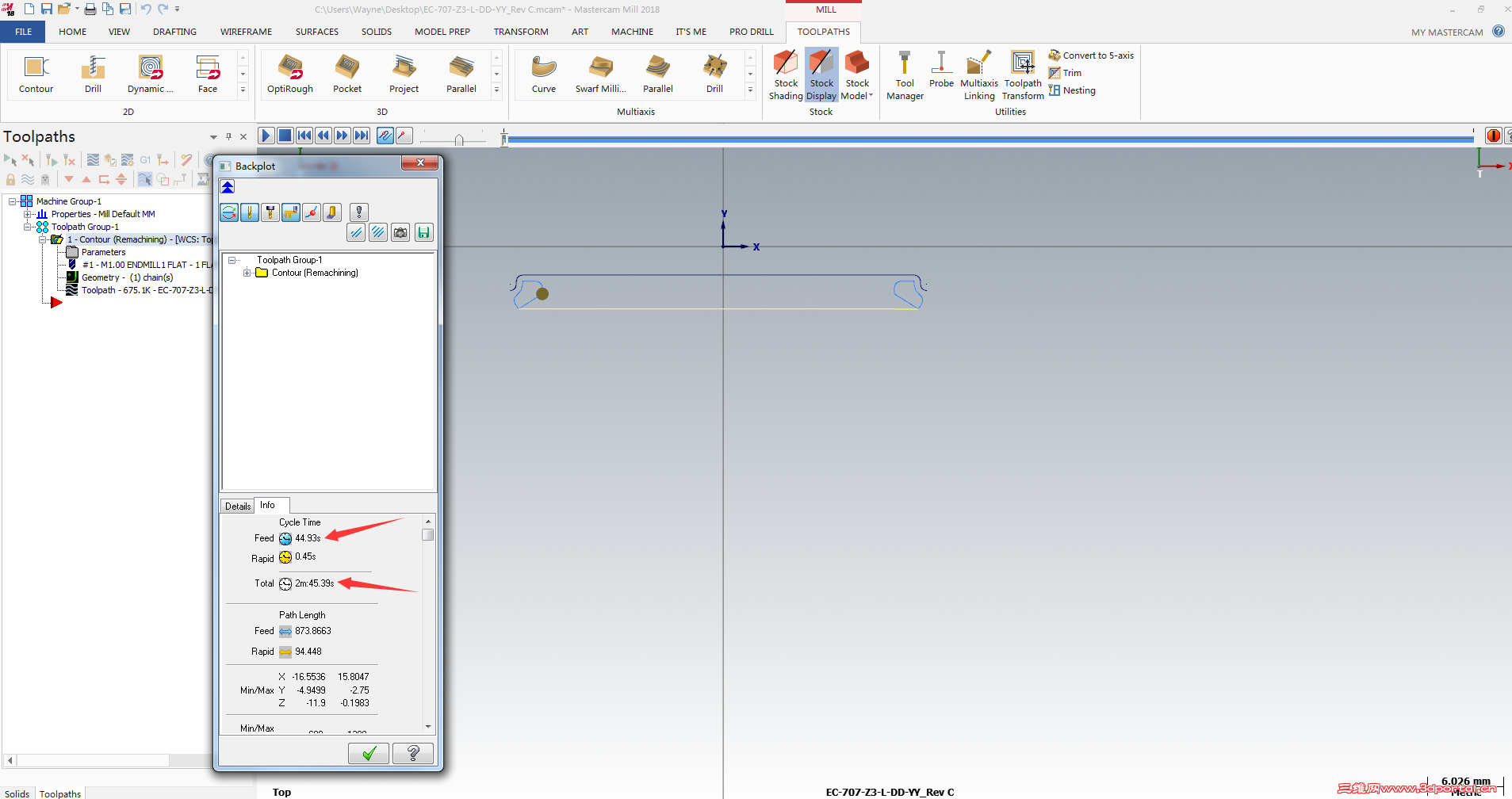Choose the Multiaxis Parallel toolpath
This screenshot has width=1512, height=799.
coord(658,75)
